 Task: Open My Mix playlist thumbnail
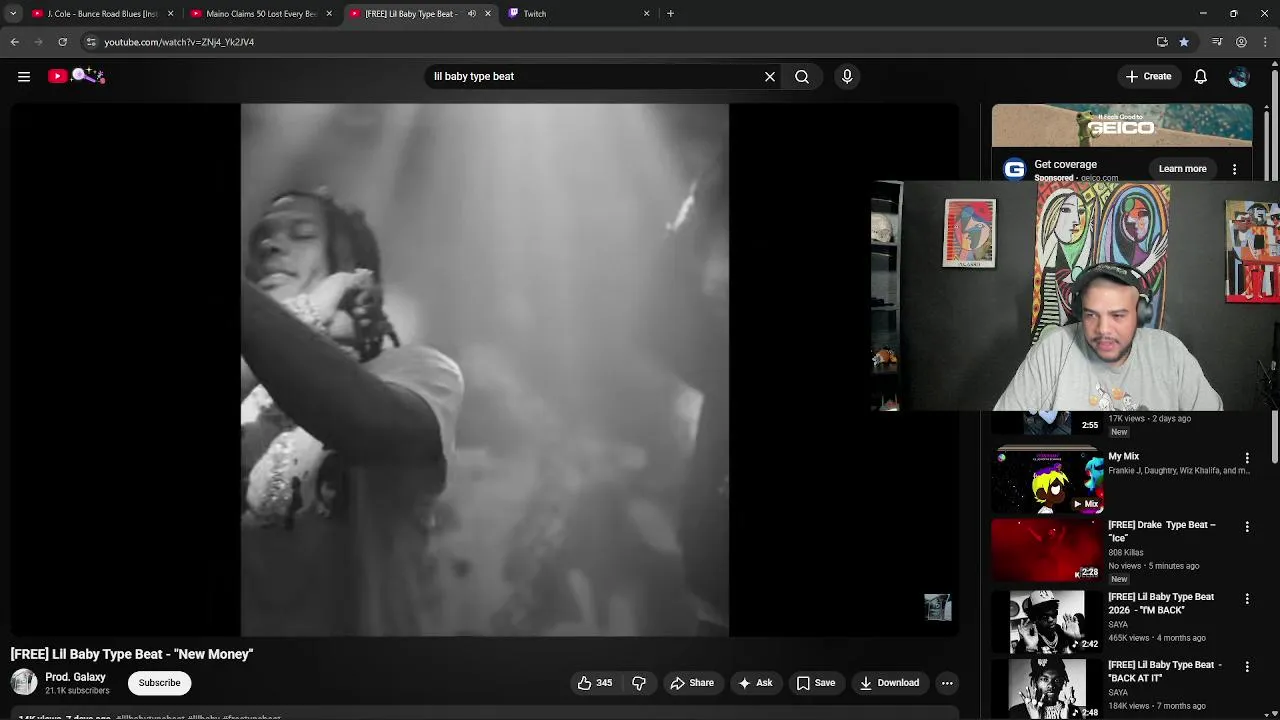tap(1047, 481)
